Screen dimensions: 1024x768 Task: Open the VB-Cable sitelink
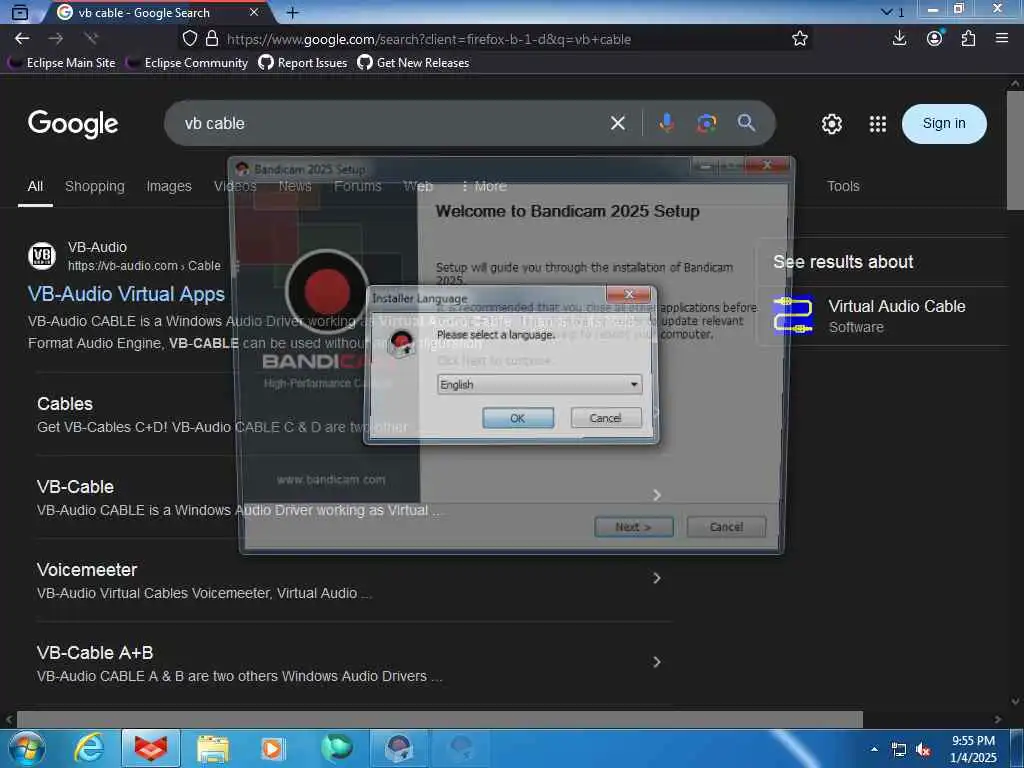click(x=75, y=487)
